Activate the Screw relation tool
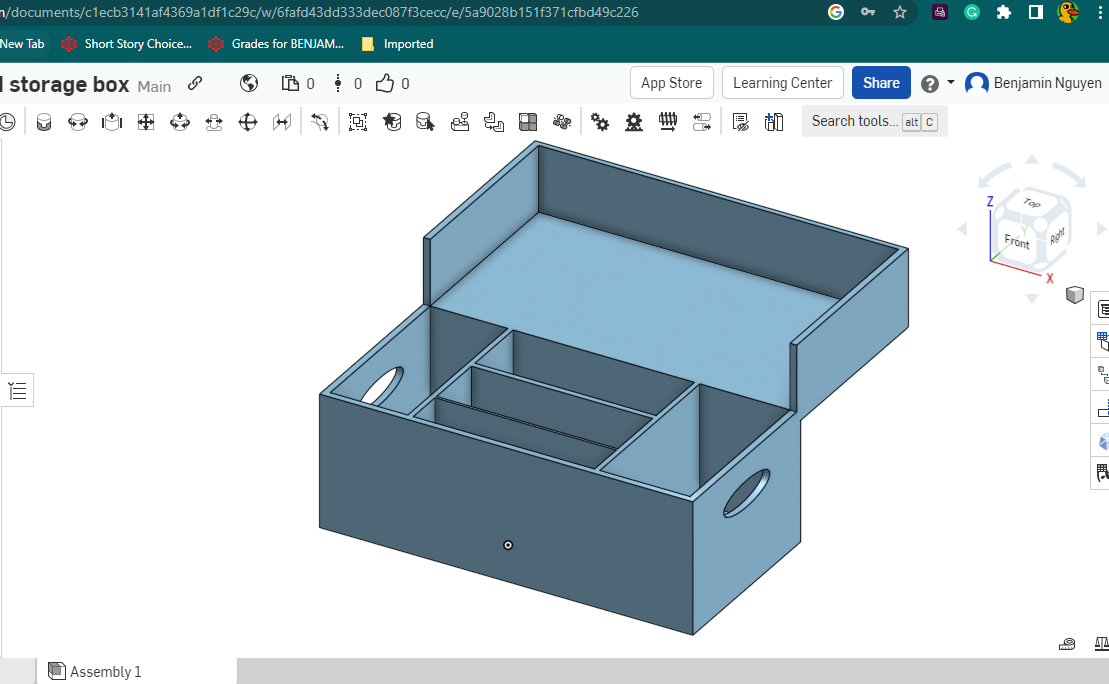The image size is (1109, 684). click(668, 121)
